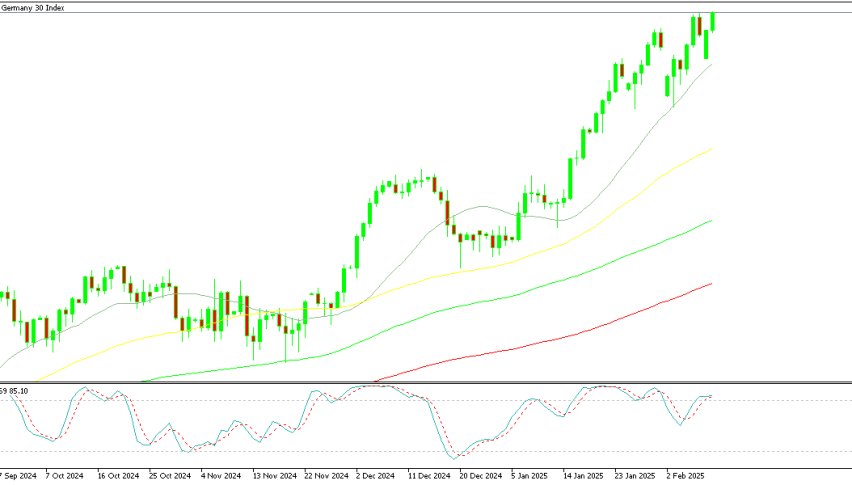Click the red long-term moving average line
This screenshot has height=485, width=852.
click(543, 342)
